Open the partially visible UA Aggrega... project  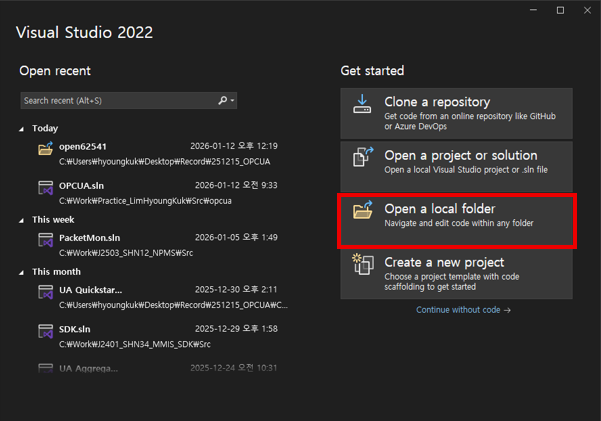[x=90, y=368]
